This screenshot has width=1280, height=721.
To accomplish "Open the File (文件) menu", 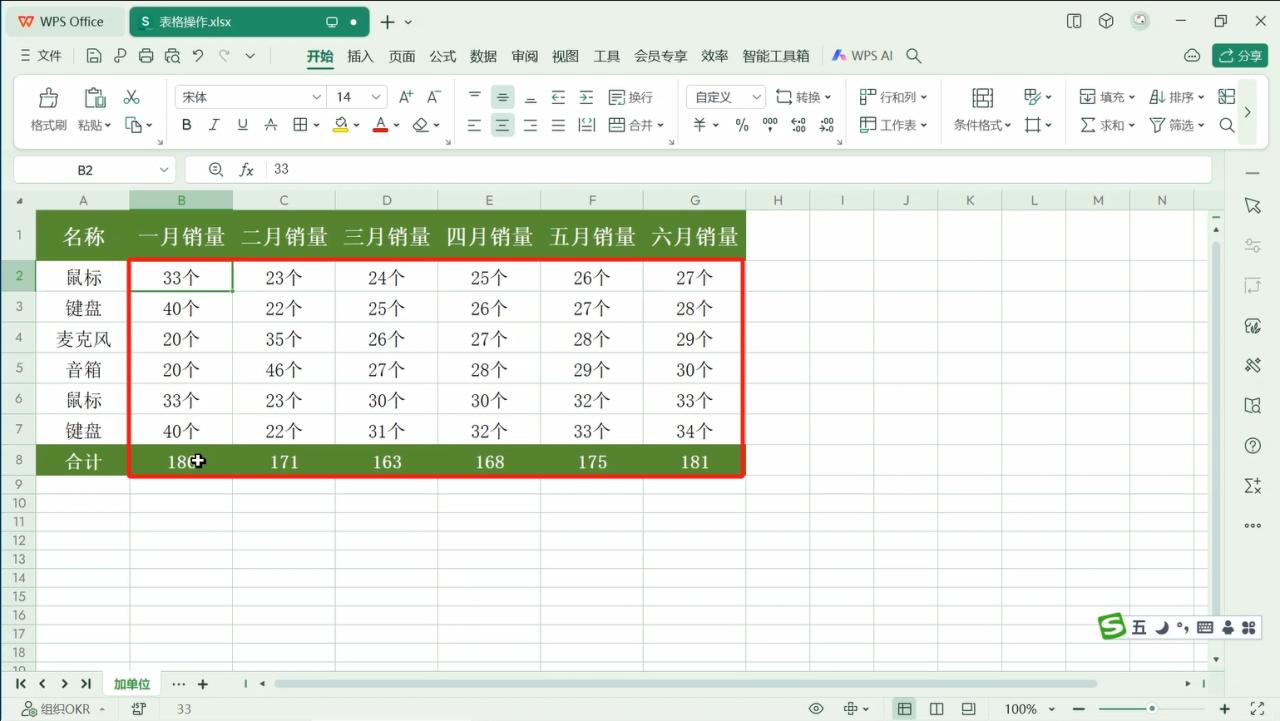I will point(41,56).
